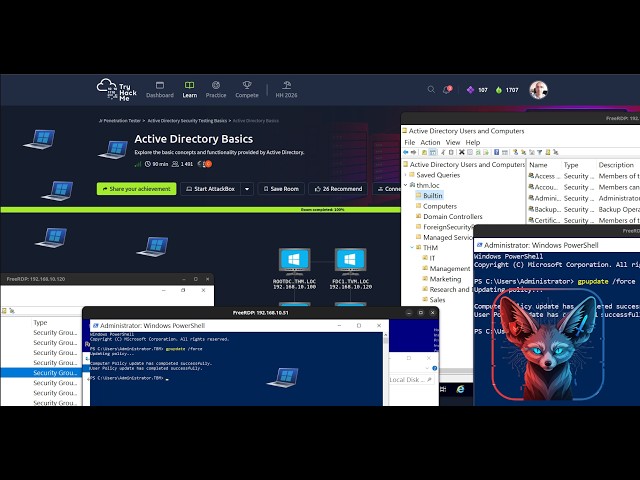This screenshot has width=640, height=480.
Task: Click the green streak flame showing 1707
Action: coord(499,90)
